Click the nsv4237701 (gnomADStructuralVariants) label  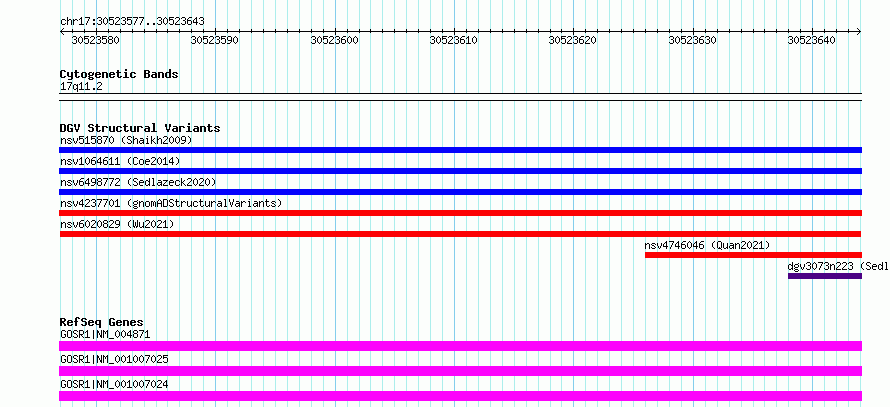[x=171, y=203]
